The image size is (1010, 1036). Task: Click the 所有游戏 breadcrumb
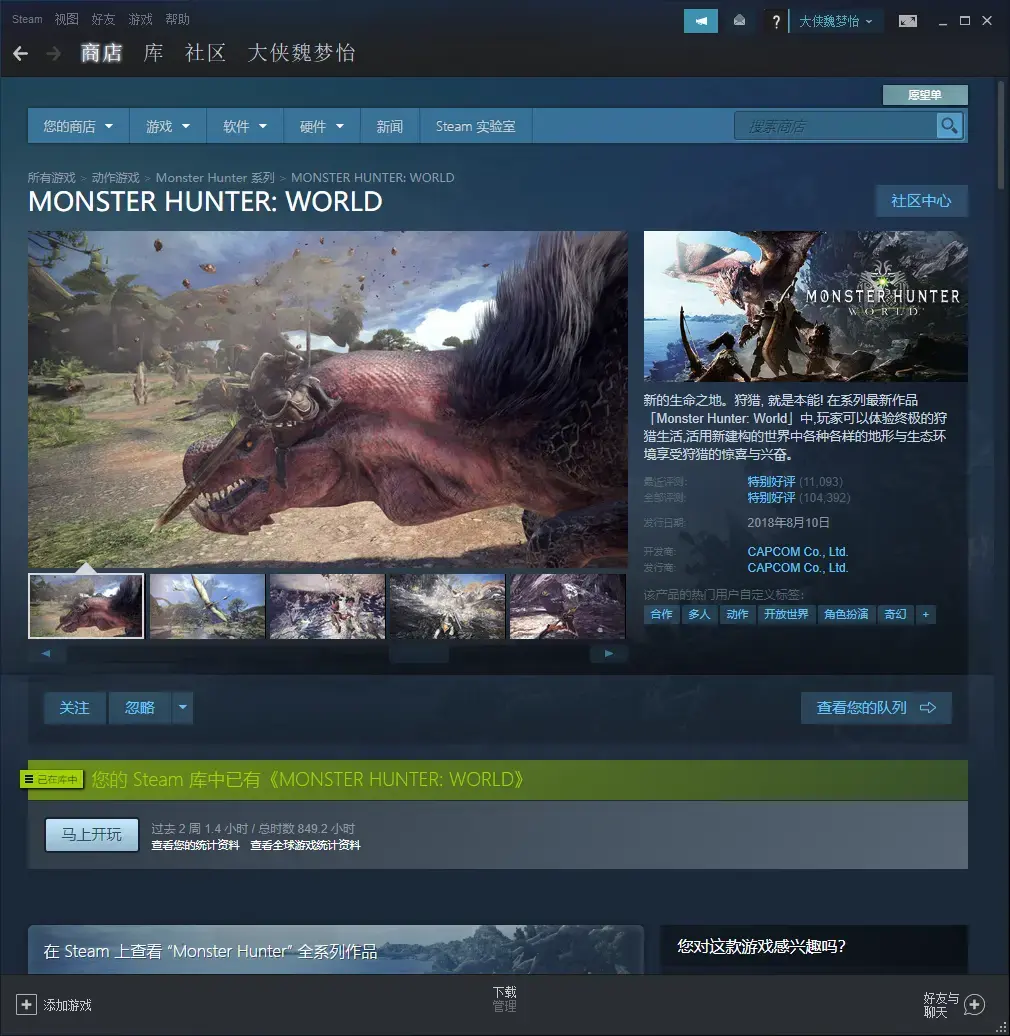52,178
